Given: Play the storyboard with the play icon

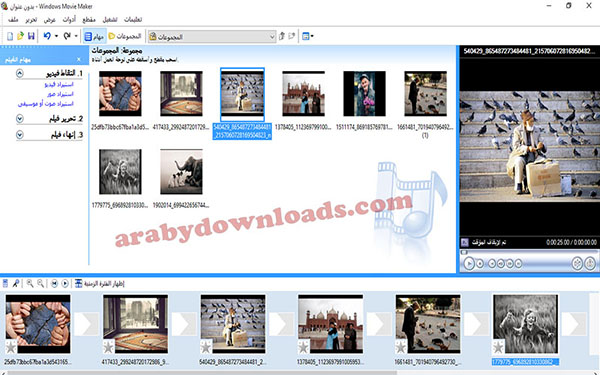Looking at the screenshot, I should (x=65, y=284).
